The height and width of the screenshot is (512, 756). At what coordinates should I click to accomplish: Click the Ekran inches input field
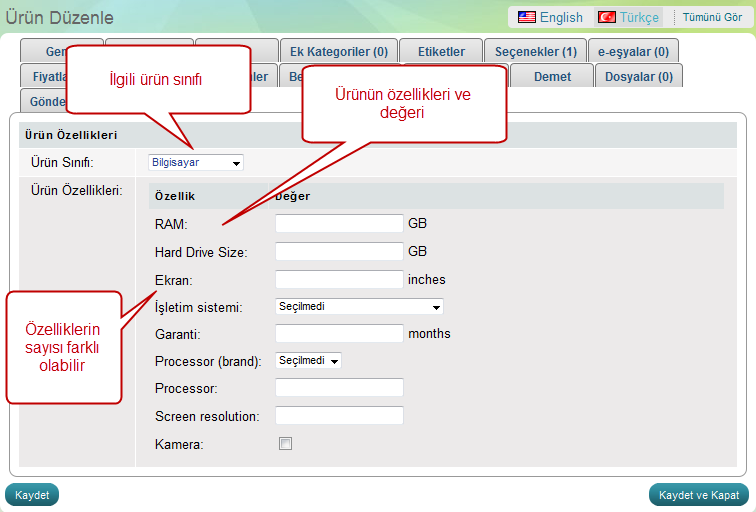tap(339, 279)
